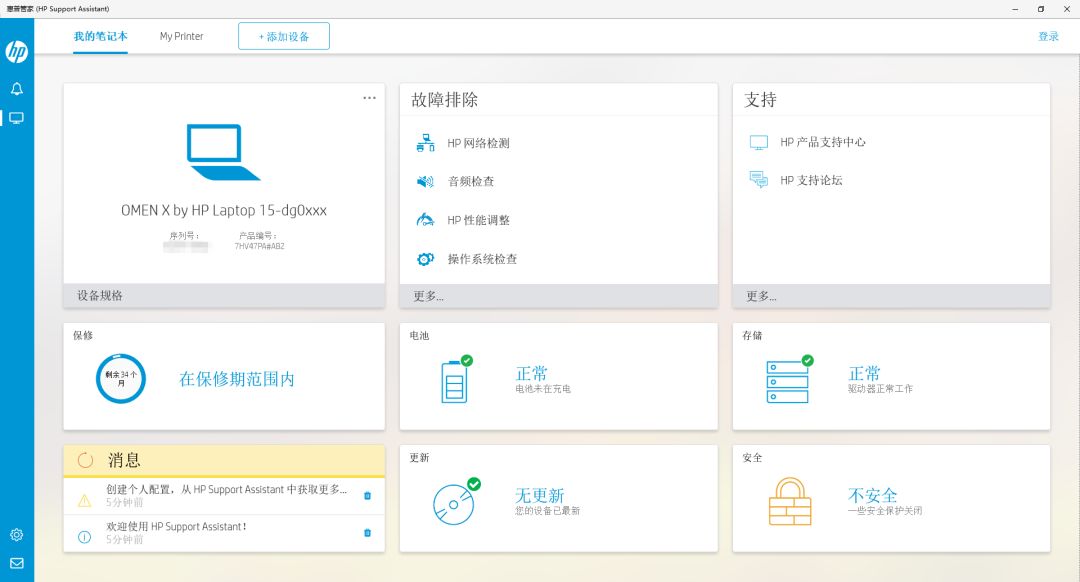Open HP 性能调整 text link
Image resolution: width=1080 pixels, height=582 pixels.
(x=479, y=220)
